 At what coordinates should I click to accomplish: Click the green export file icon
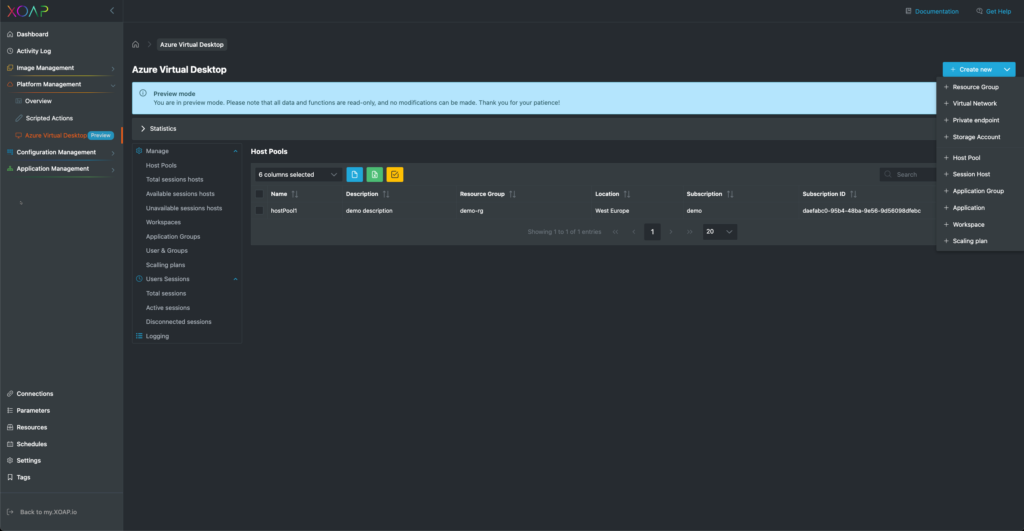[375, 174]
